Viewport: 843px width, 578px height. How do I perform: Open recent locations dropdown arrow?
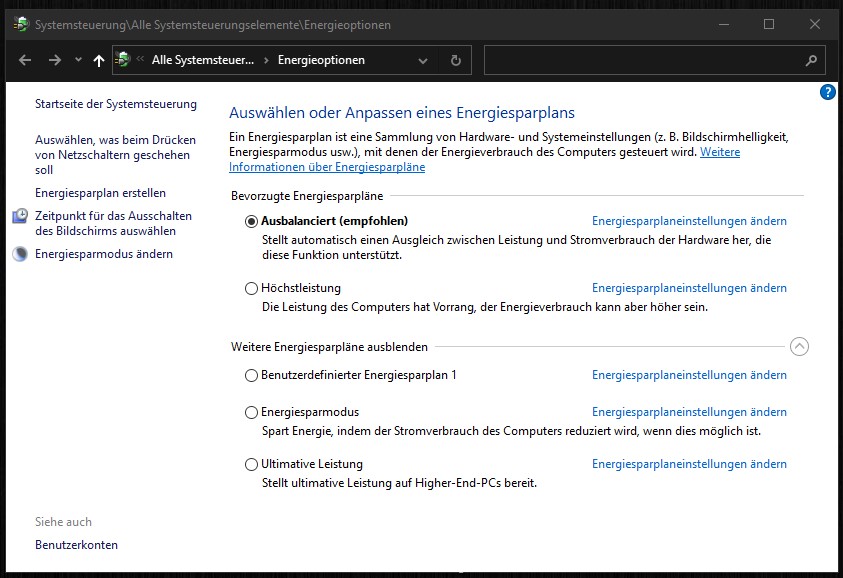[x=78, y=60]
